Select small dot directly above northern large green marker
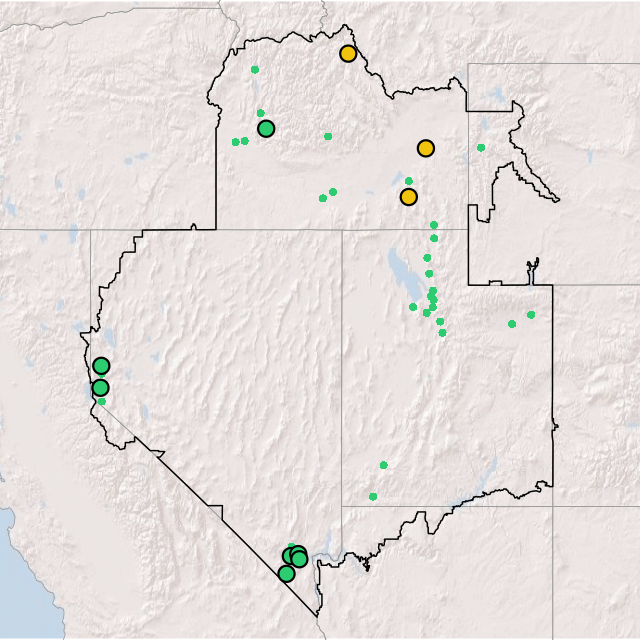 261,113
